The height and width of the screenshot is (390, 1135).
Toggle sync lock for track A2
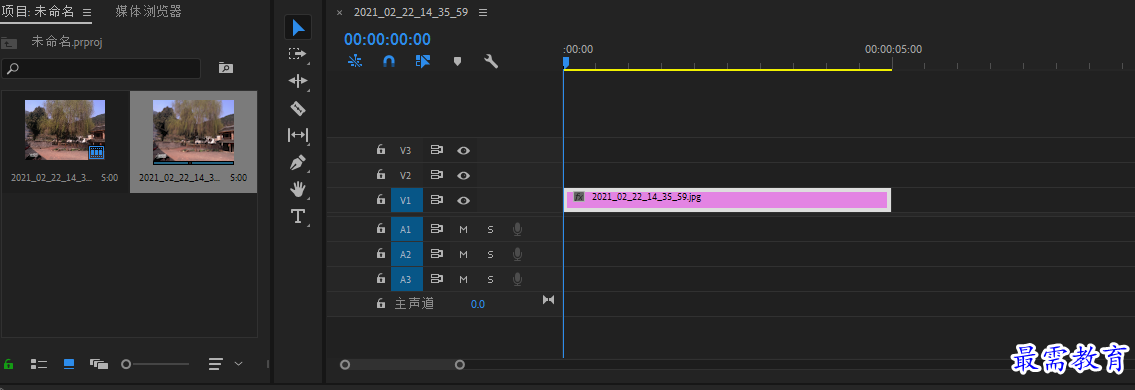click(436, 254)
